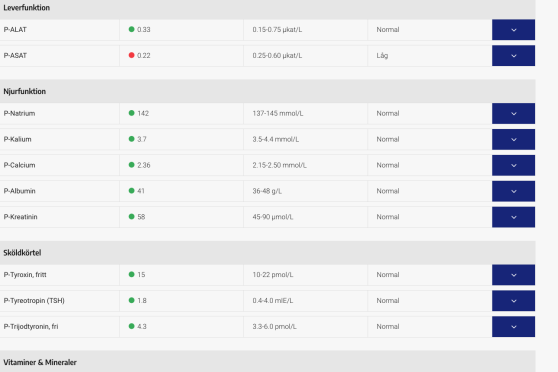This screenshot has height=372, width=558.
Task: Expand P-Trijodtyronin, fri row
Action: pyautogui.click(x=513, y=326)
